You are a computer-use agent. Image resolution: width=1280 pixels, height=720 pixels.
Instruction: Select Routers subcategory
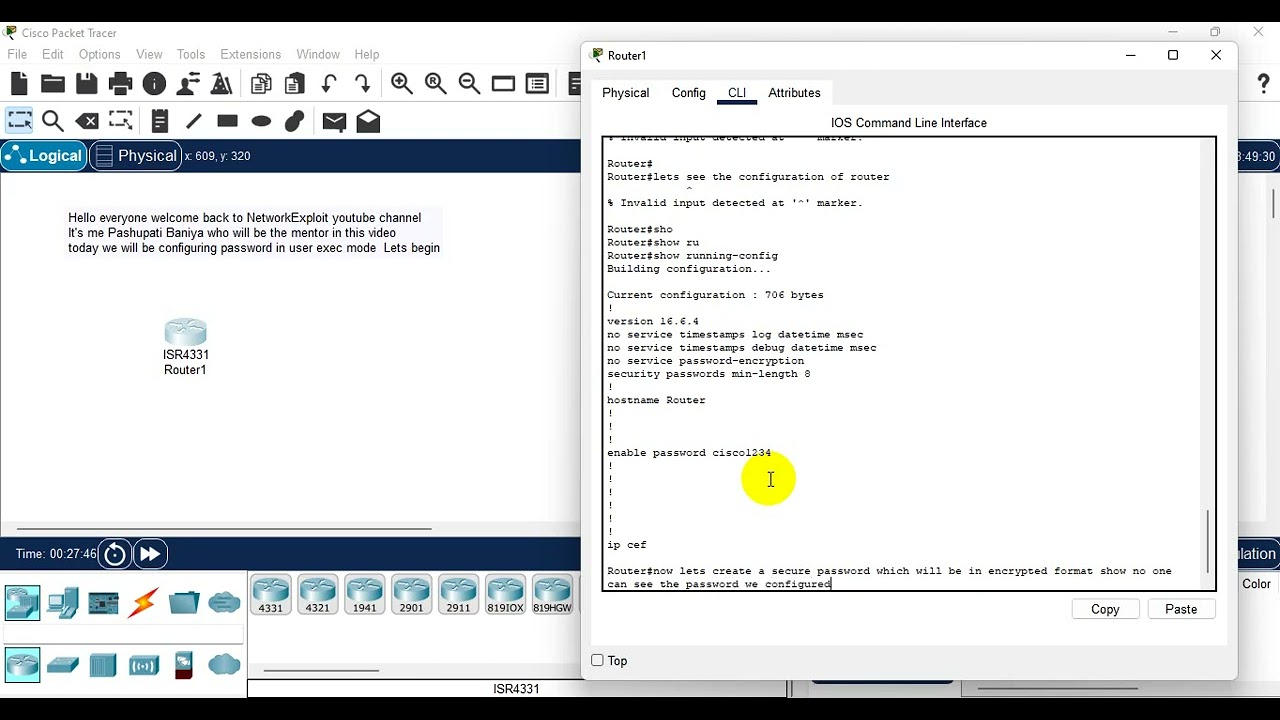(x=22, y=665)
